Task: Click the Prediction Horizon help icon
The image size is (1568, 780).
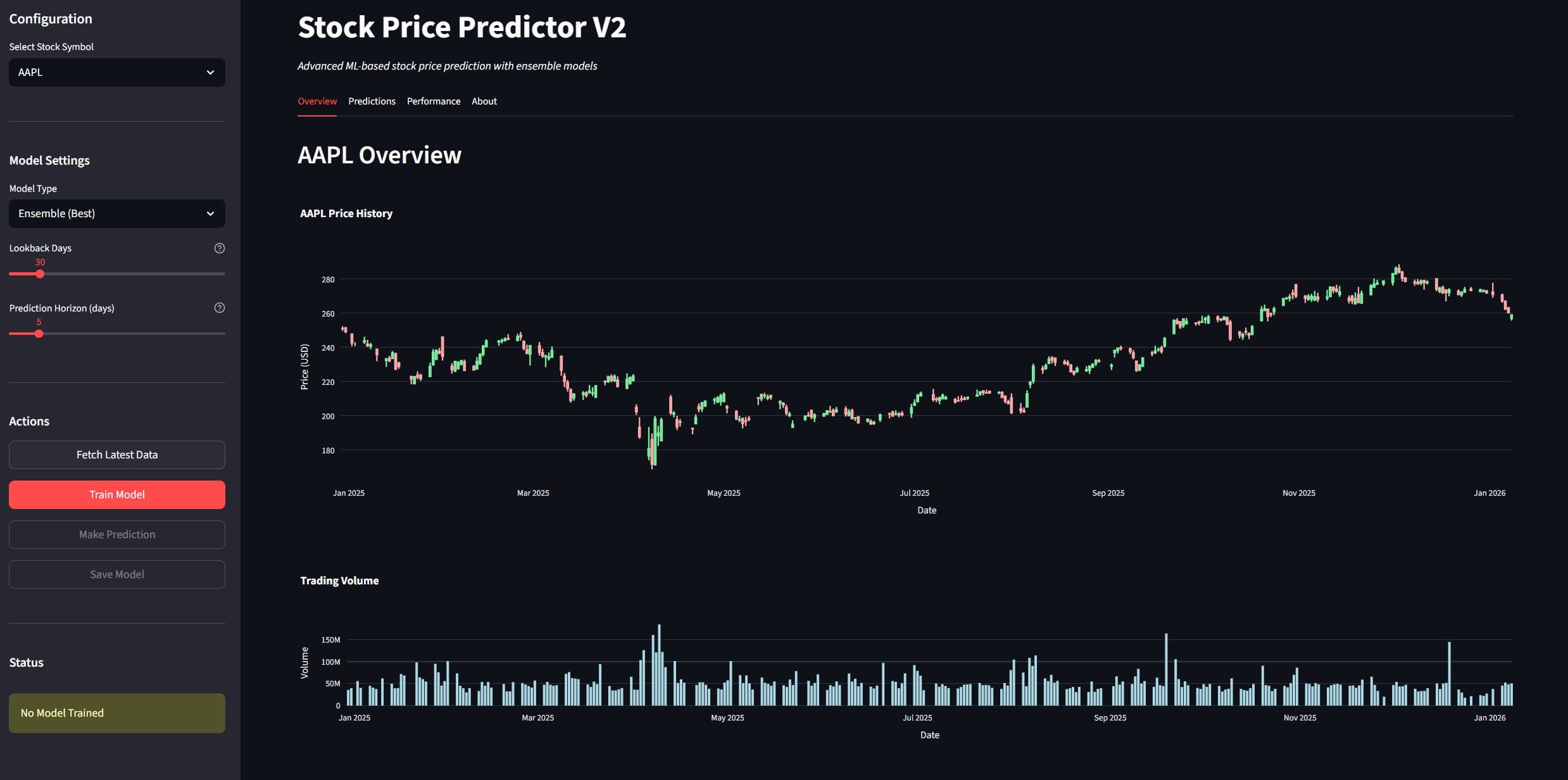Action: coord(219,308)
